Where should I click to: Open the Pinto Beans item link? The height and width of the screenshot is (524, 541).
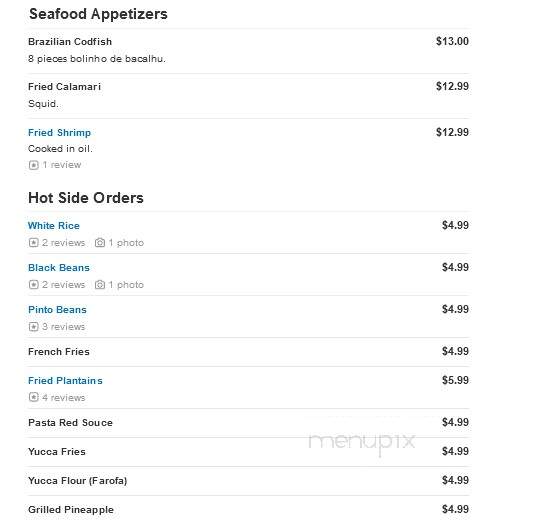point(57,310)
